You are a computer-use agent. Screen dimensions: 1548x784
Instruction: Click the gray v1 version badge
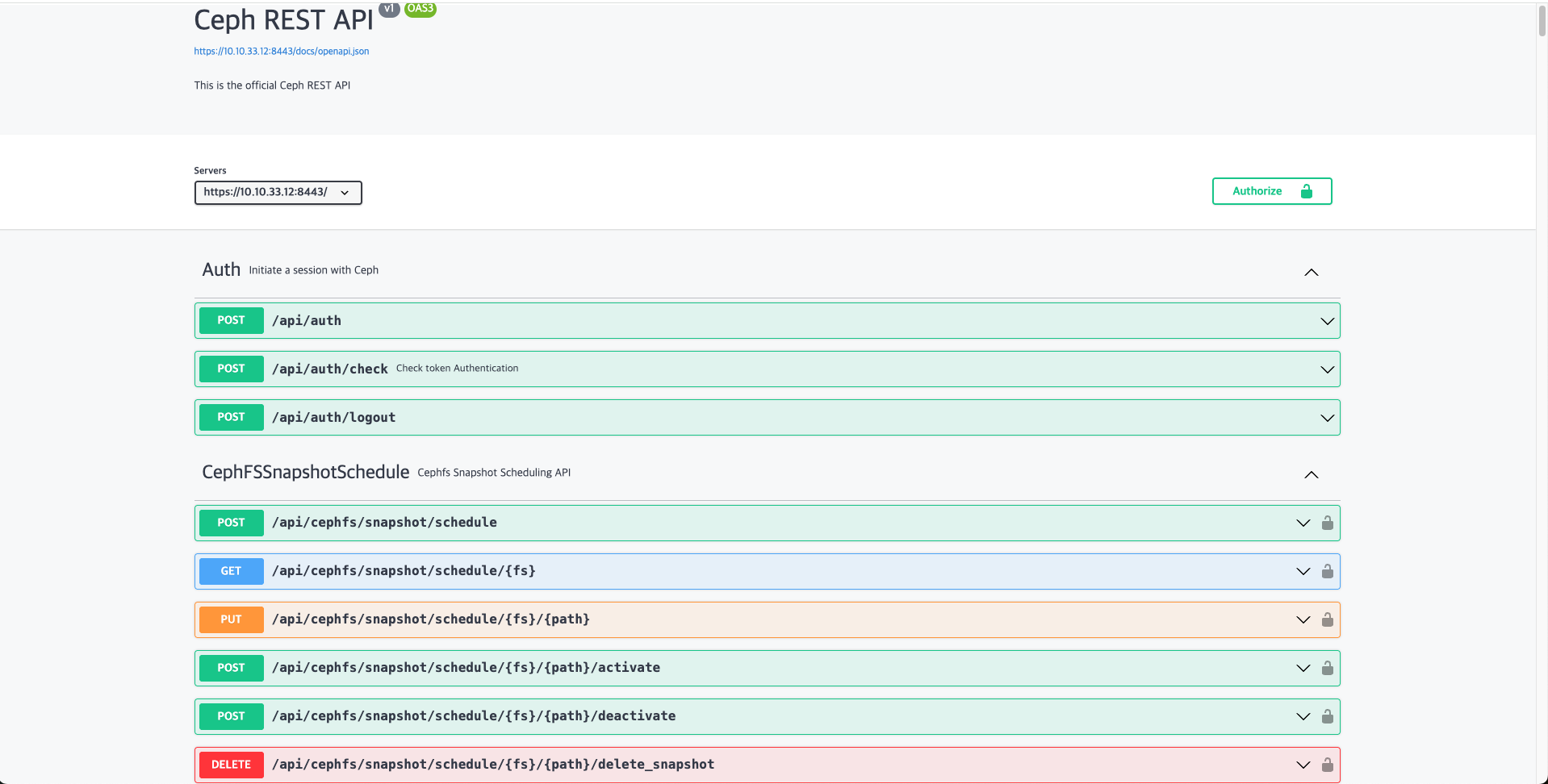389,9
